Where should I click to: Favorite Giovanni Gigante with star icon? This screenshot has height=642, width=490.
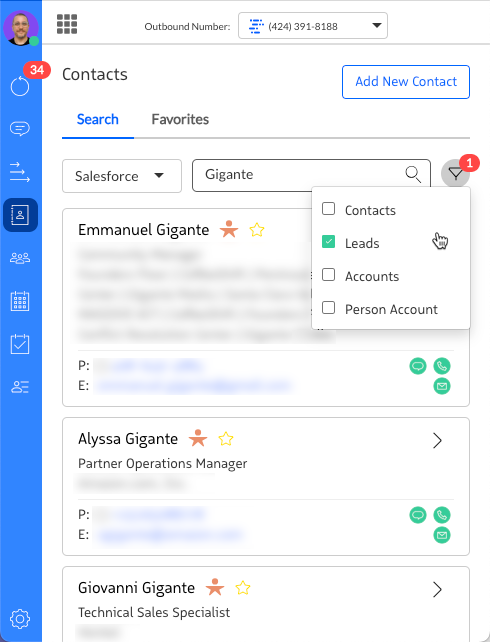(x=243, y=588)
